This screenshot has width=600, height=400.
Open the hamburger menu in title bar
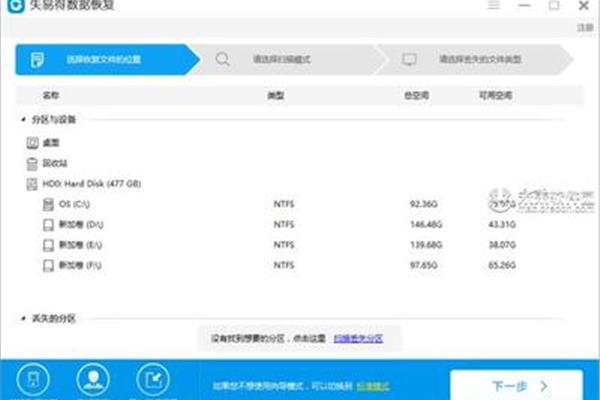pos(493,5)
